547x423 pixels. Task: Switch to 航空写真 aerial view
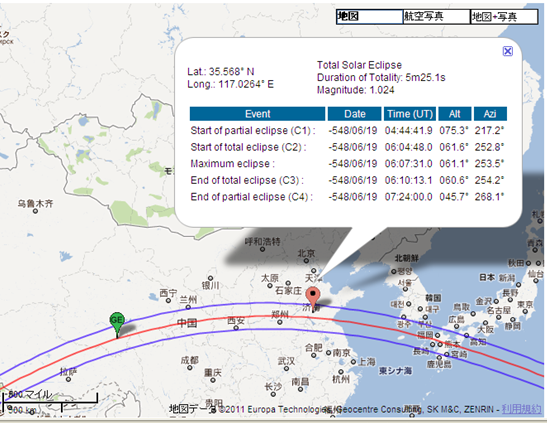click(436, 16)
